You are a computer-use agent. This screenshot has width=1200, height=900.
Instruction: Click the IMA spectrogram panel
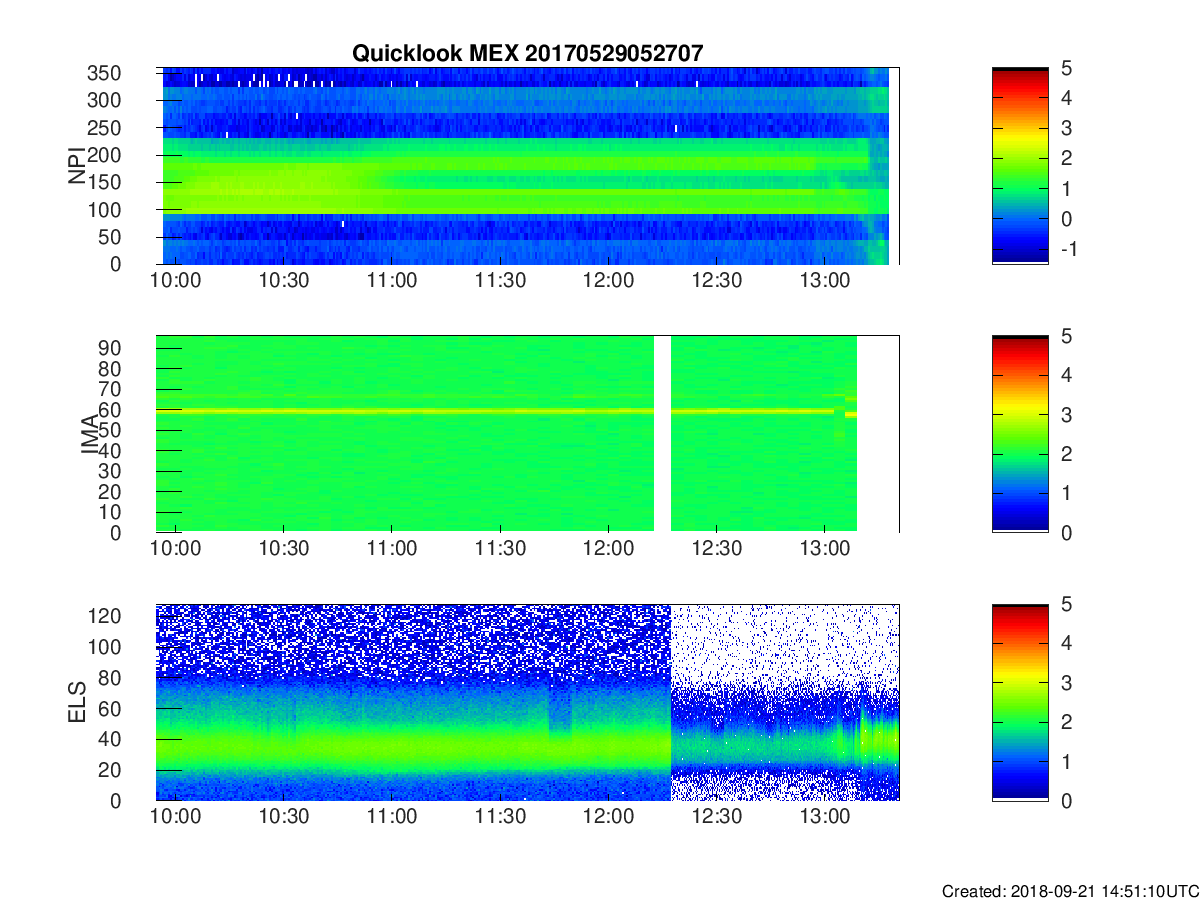coord(527,434)
